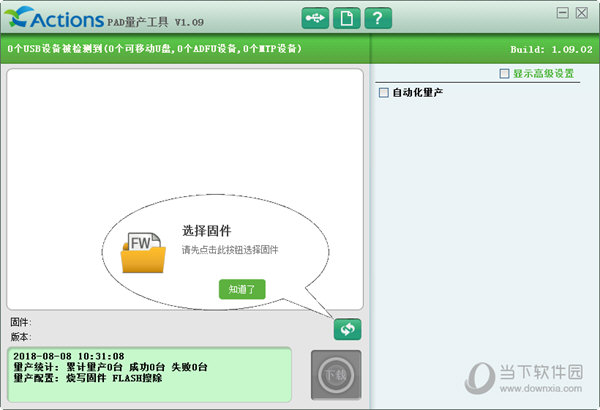Open the document file icon button

[346, 18]
